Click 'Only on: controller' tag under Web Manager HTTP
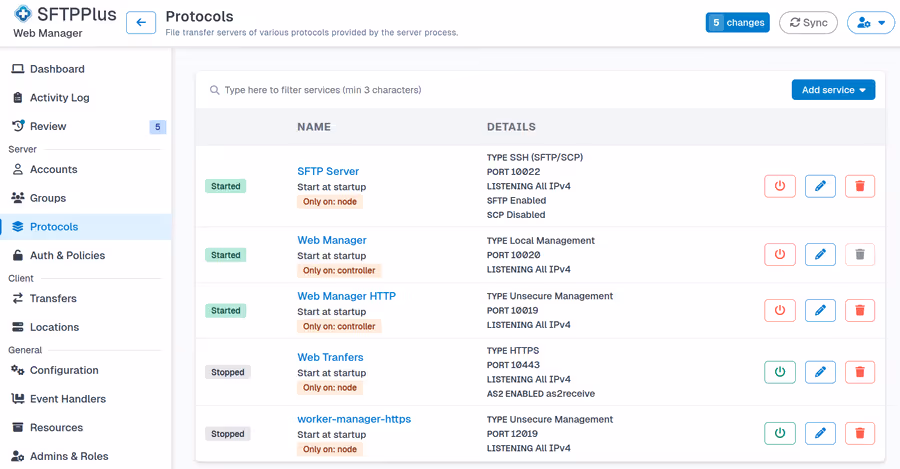900x469 pixels. coord(339,326)
